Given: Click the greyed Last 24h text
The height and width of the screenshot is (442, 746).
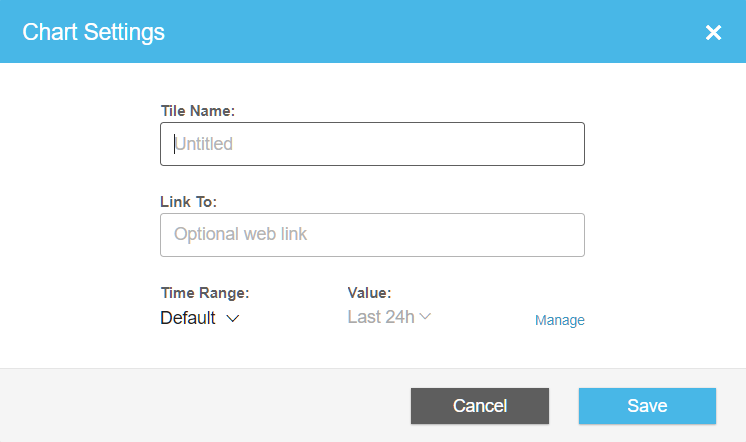Looking at the screenshot, I should (x=381, y=317).
